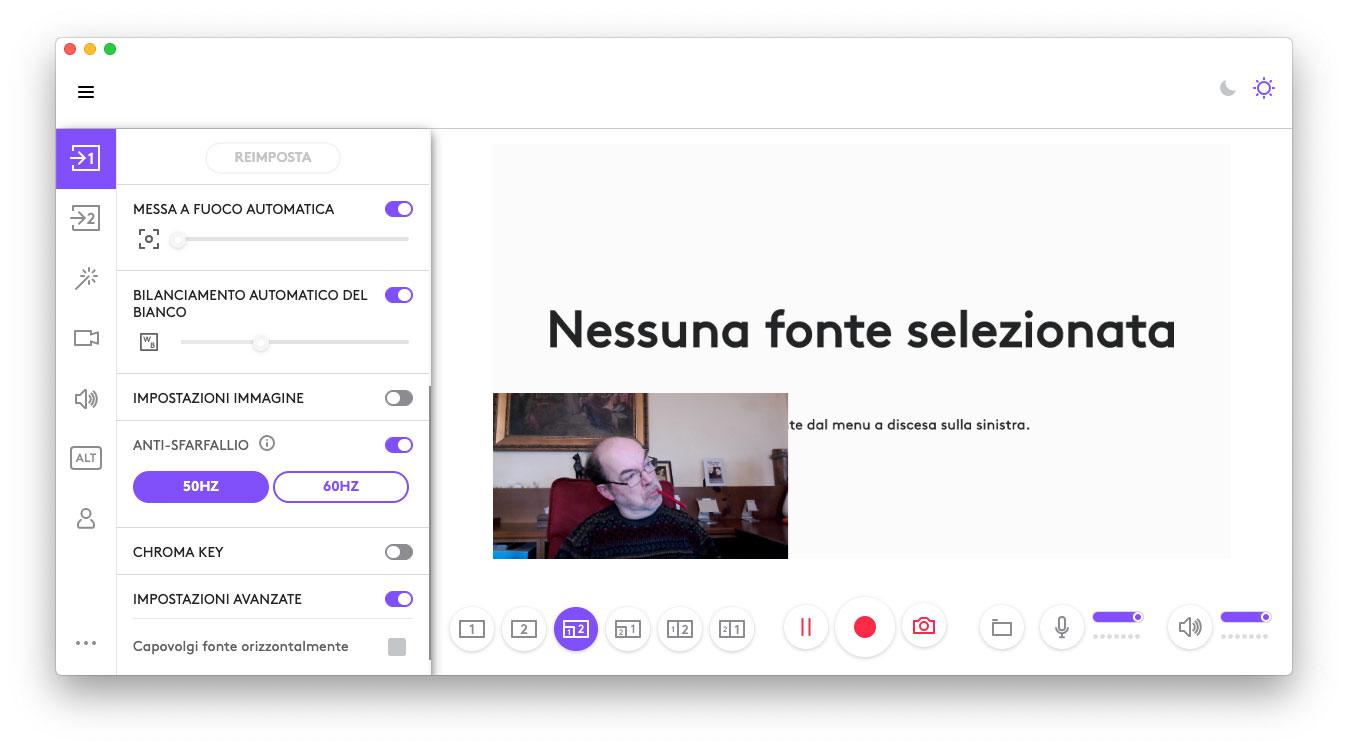Open effects magic wand sidebar icon
The image size is (1348, 749).
86,278
